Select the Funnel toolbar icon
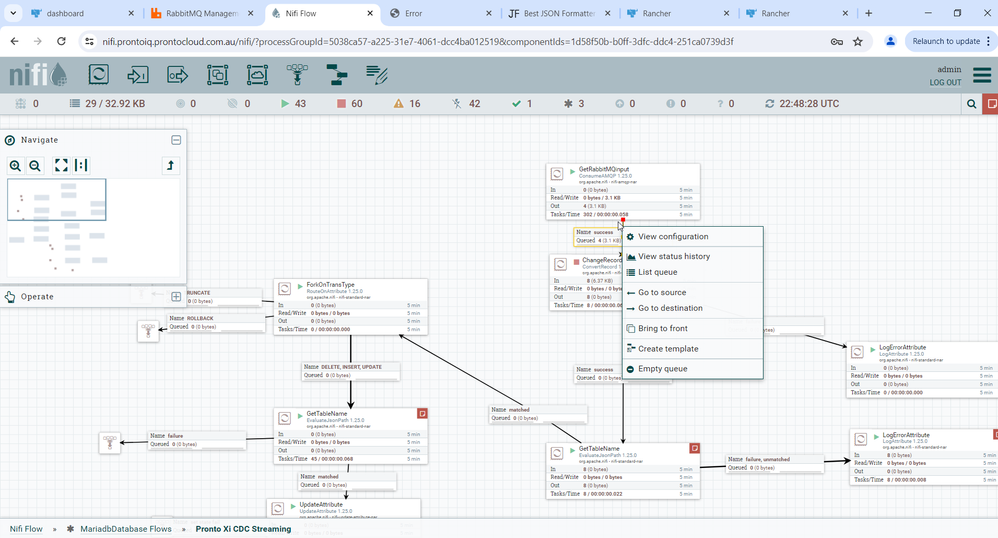Image resolution: width=998 pixels, height=538 pixels. coord(297,74)
